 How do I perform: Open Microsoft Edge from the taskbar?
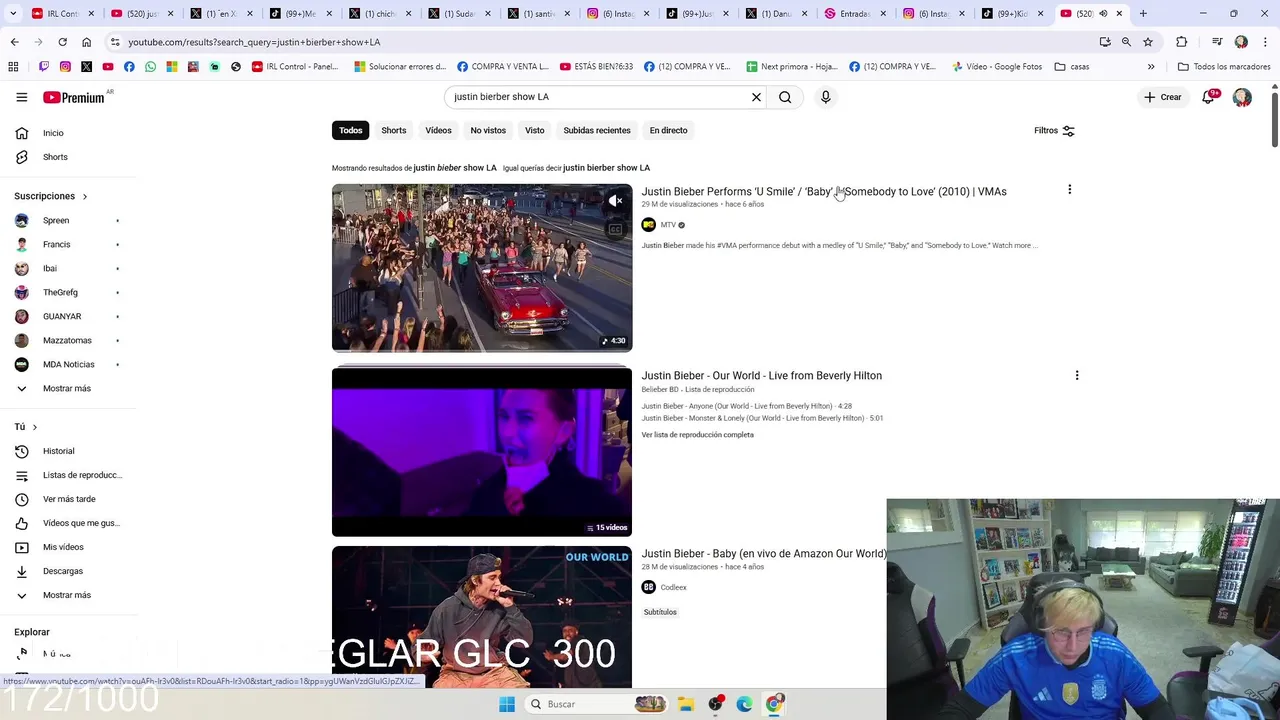tap(744, 704)
